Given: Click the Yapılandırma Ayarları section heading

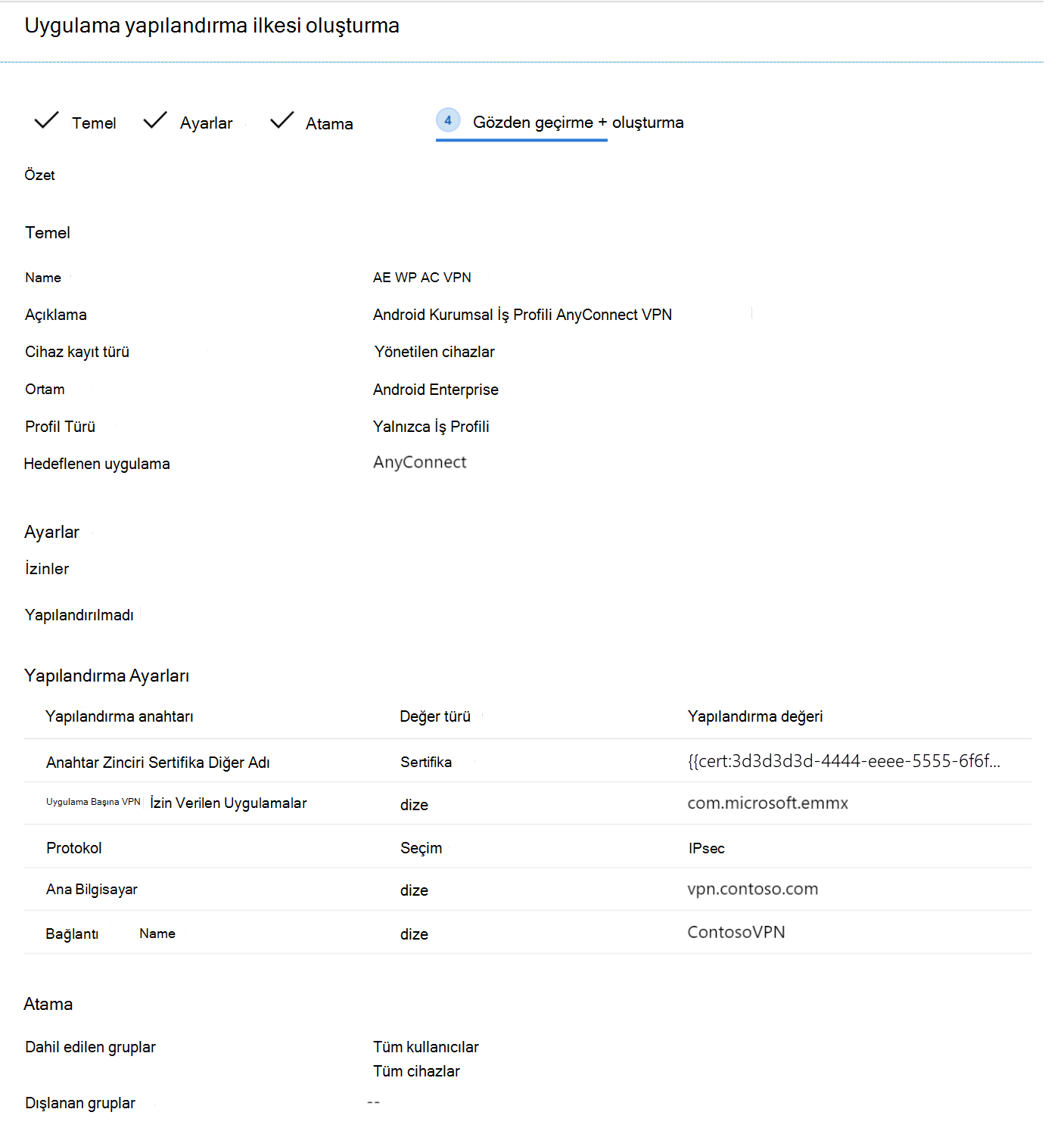Looking at the screenshot, I should coord(107,676).
